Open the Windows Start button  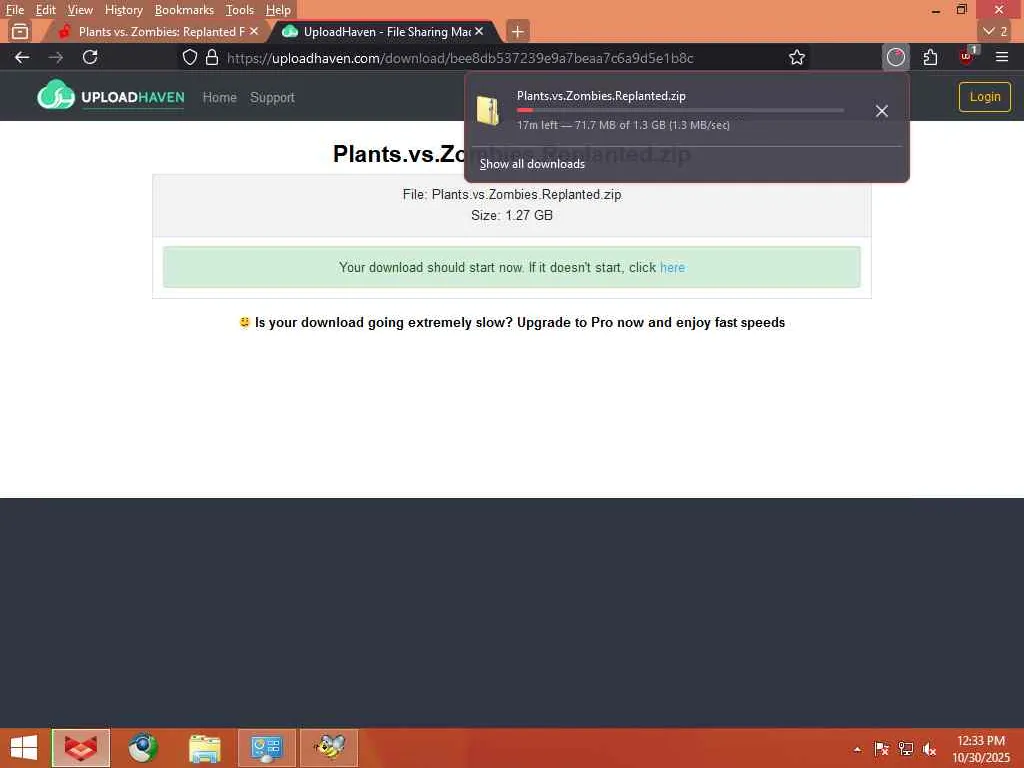pyautogui.click(x=24, y=748)
